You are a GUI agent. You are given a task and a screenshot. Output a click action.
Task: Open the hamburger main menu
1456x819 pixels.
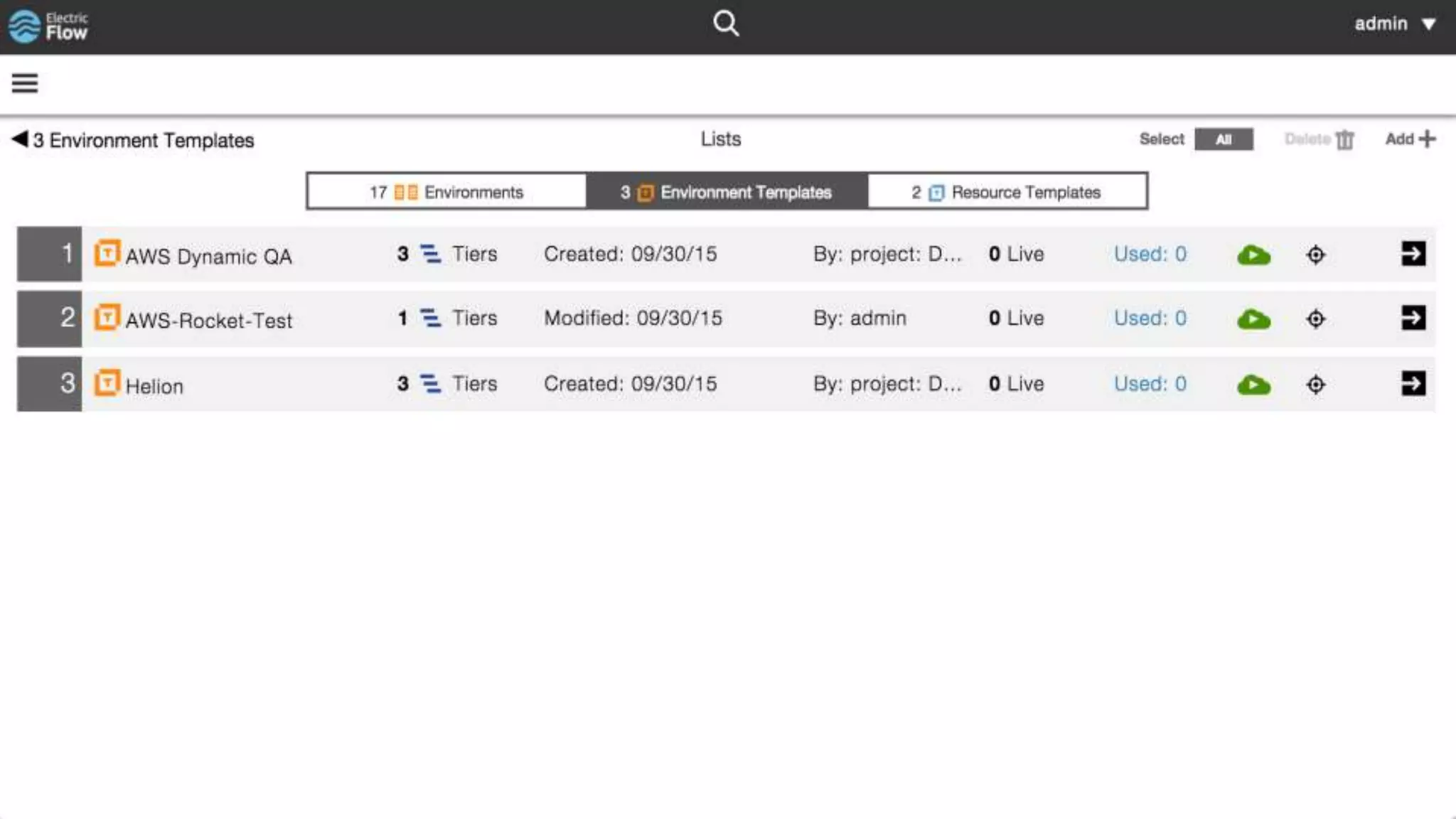pyautogui.click(x=25, y=83)
